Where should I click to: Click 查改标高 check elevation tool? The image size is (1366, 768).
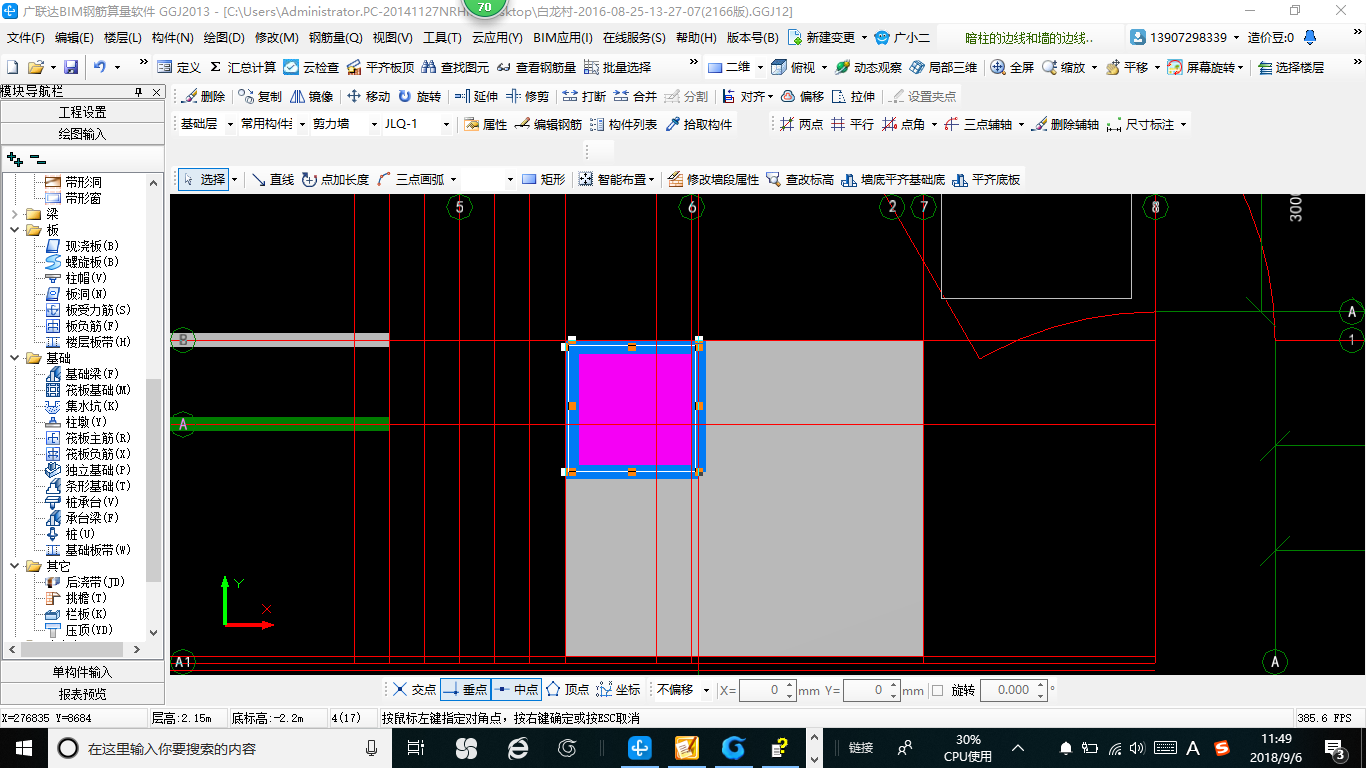(x=799, y=180)
